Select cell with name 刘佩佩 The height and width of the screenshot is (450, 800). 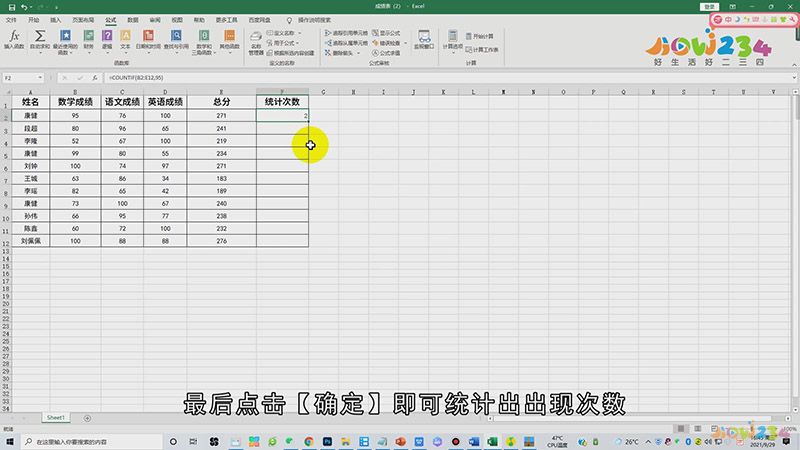coord(31,241)
